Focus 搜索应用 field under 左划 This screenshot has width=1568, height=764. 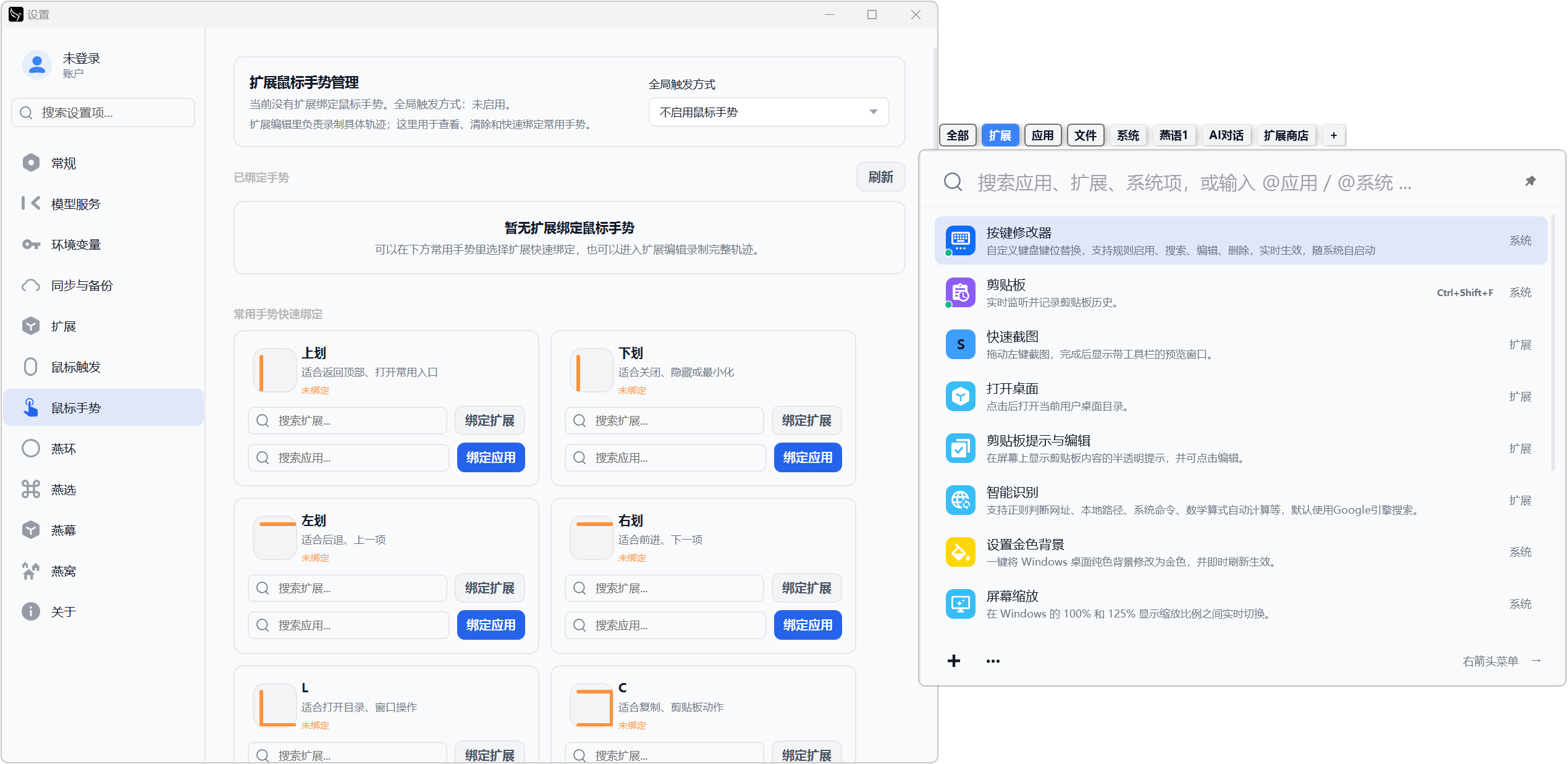348,626
